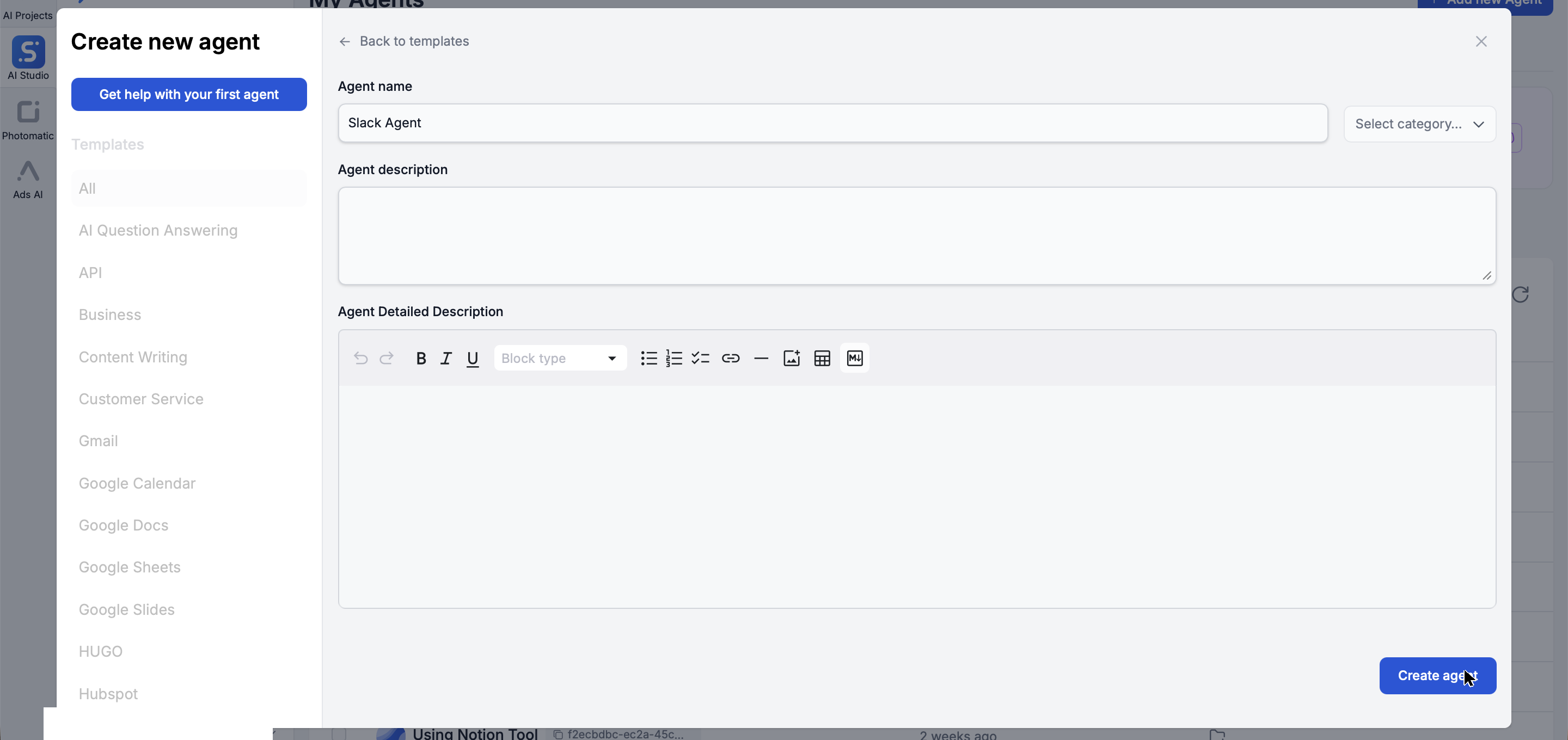Click the Undo icon in editor toolbar
Screen dimensions: 1568x740
360,358
